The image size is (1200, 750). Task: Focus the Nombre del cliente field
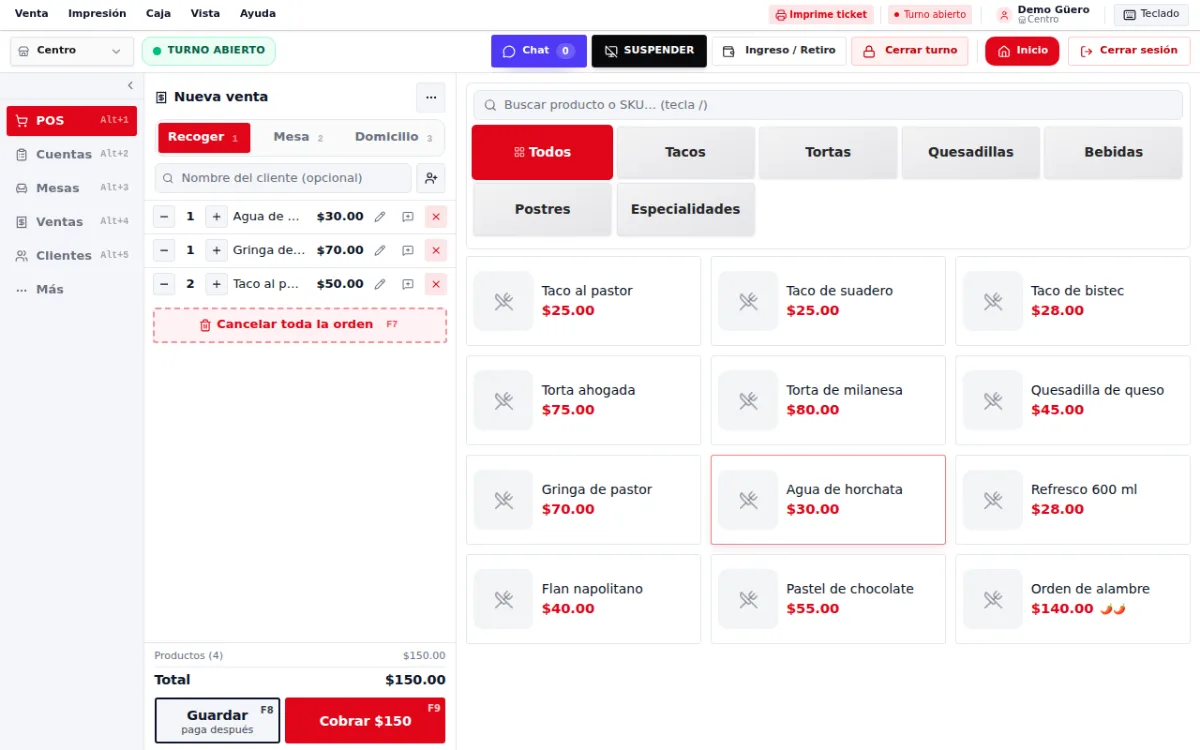click(283, 178)
